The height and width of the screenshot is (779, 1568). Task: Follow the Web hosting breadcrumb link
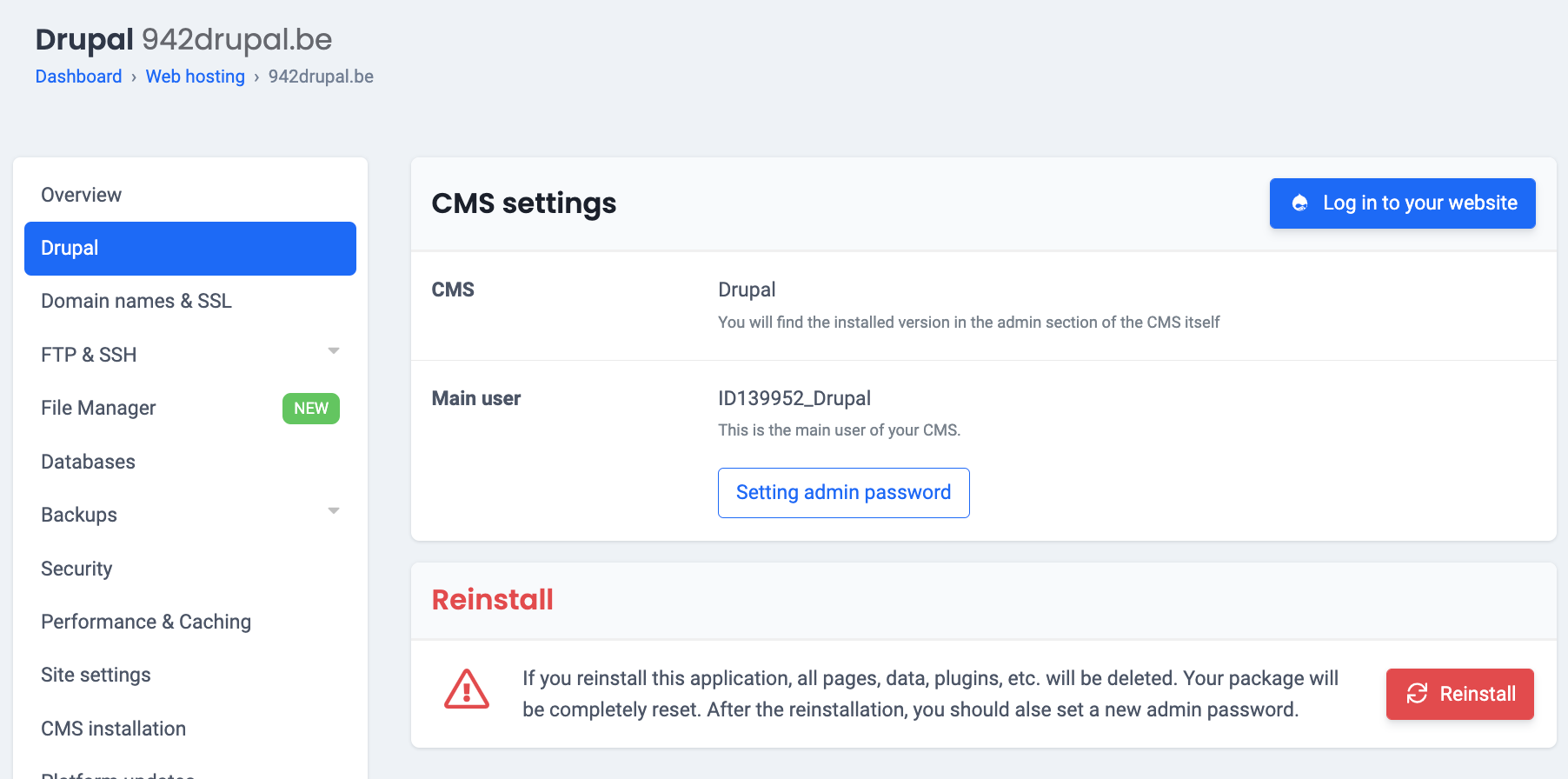click(x=196, y=77)
